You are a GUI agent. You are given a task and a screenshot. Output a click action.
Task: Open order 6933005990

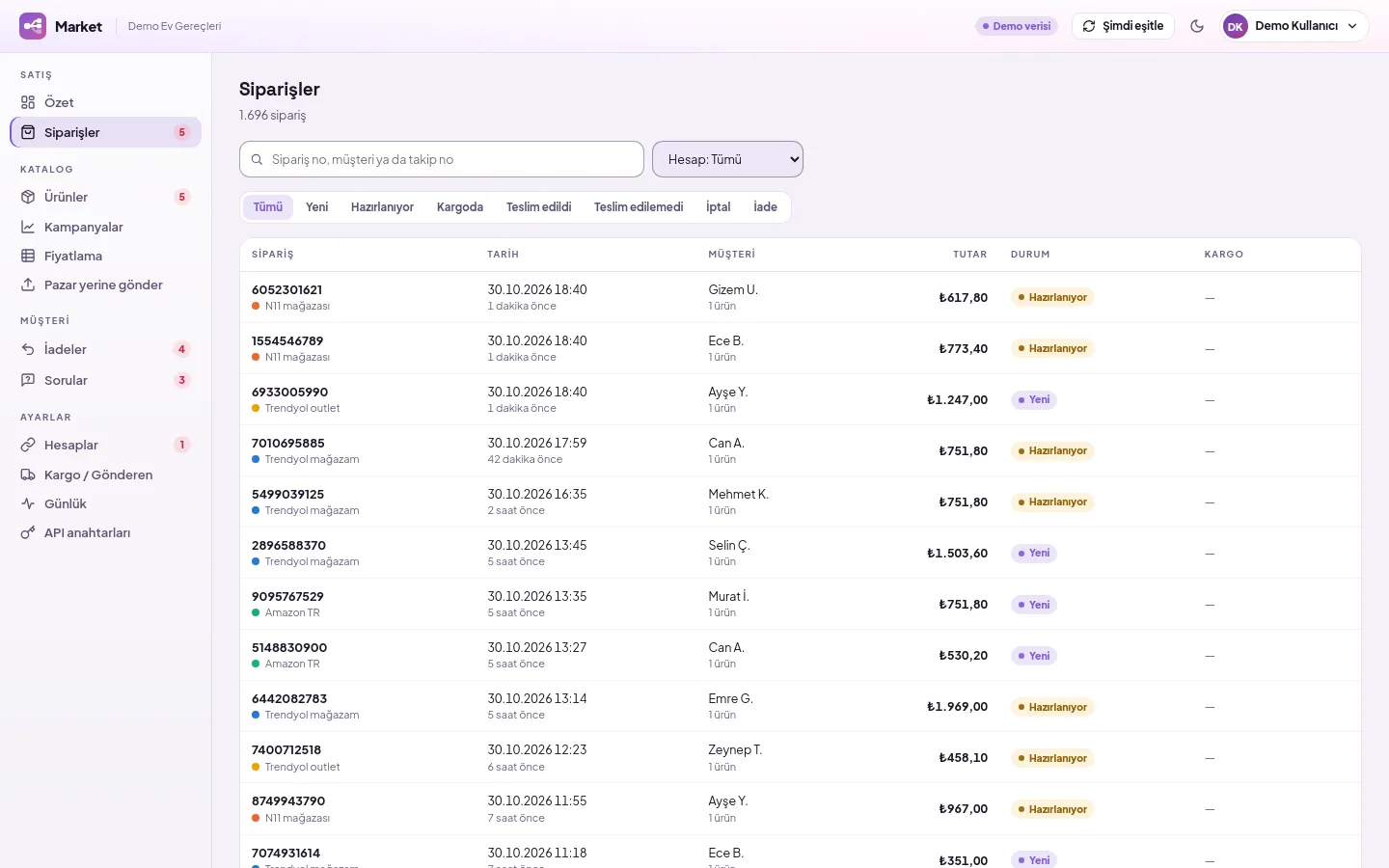(x=289, y=392)
